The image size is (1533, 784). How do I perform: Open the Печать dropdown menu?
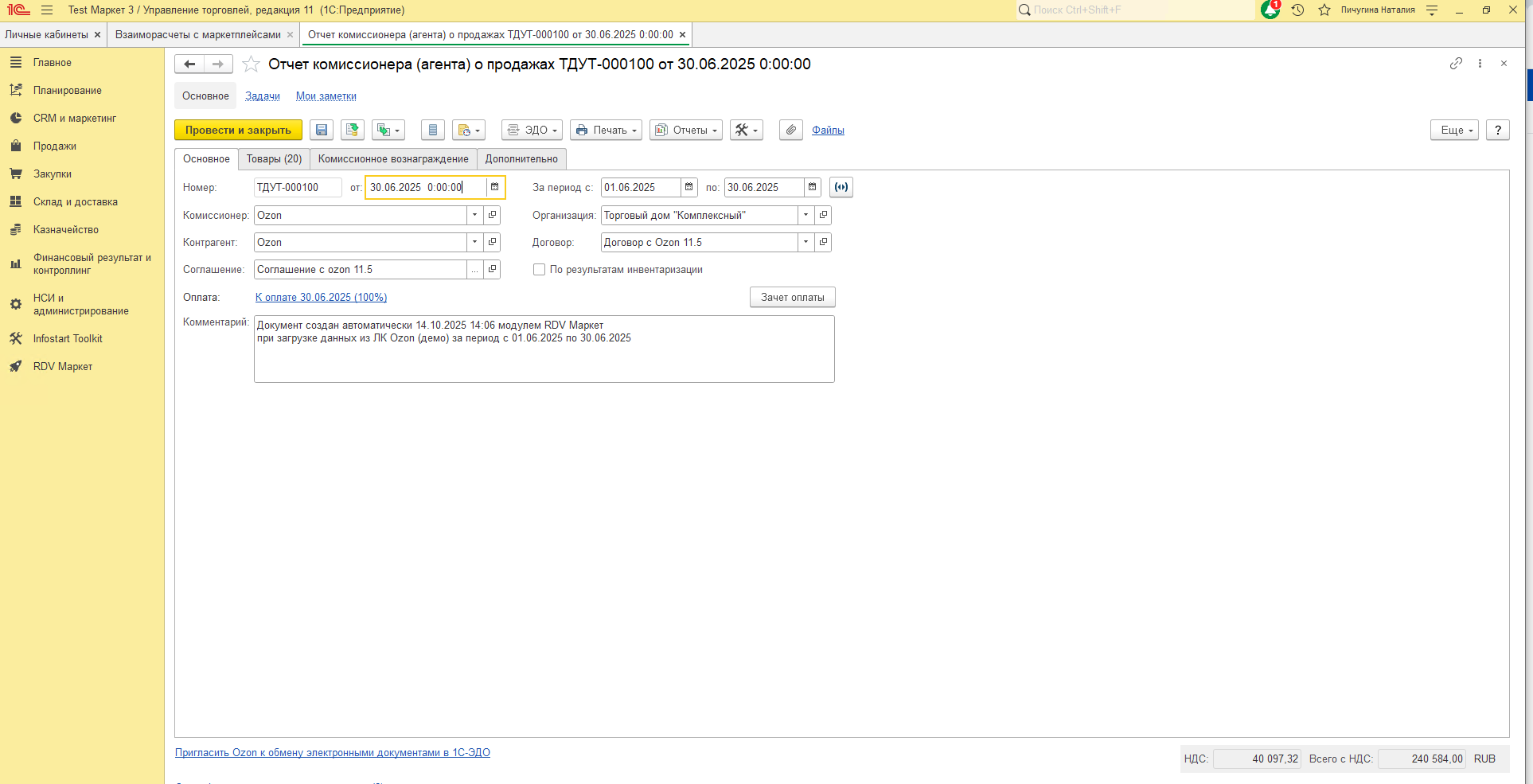606,130
